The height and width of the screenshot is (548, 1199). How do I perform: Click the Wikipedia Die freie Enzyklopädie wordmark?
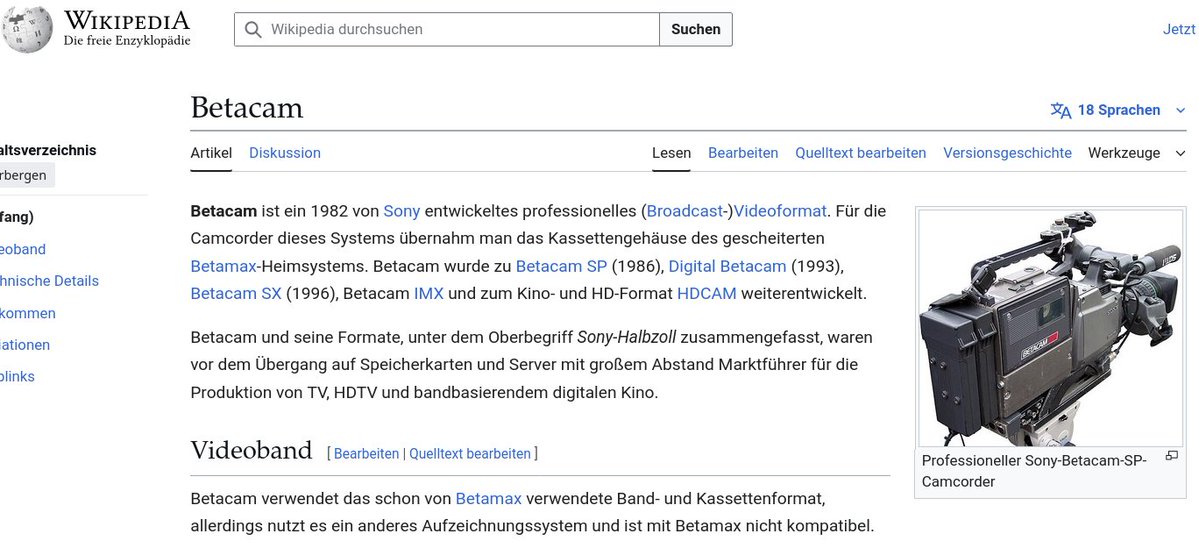click(x=127, y=29)
